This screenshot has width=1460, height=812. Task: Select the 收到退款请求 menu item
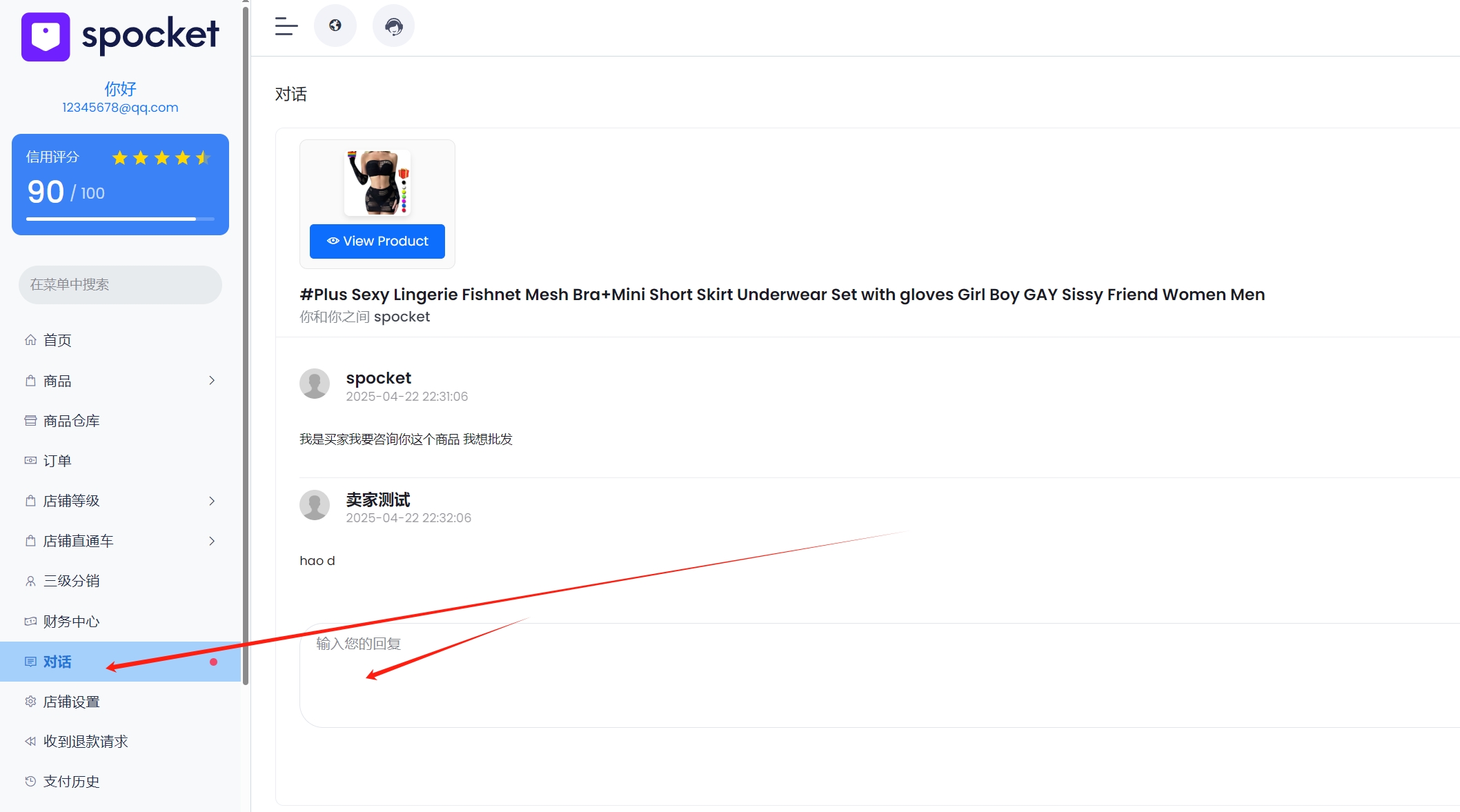(85, 741)
